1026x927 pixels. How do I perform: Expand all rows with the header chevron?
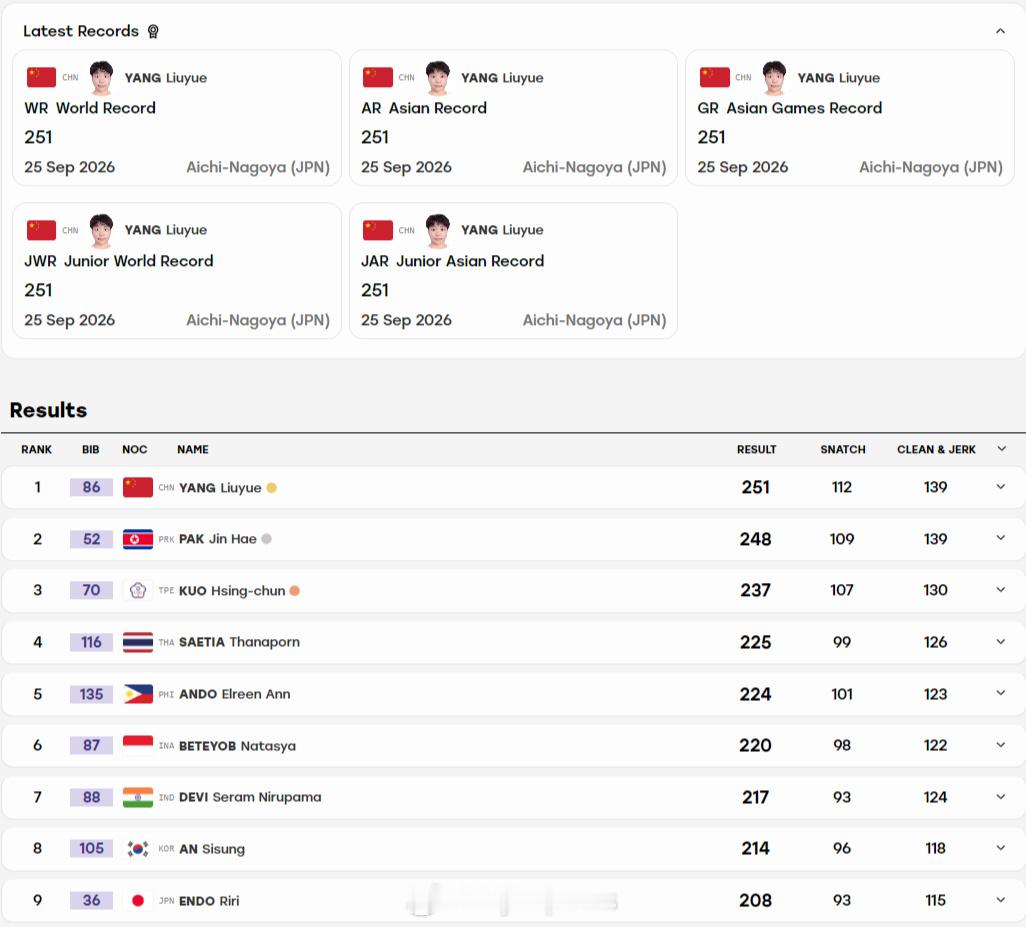[x=1001, y=449]
